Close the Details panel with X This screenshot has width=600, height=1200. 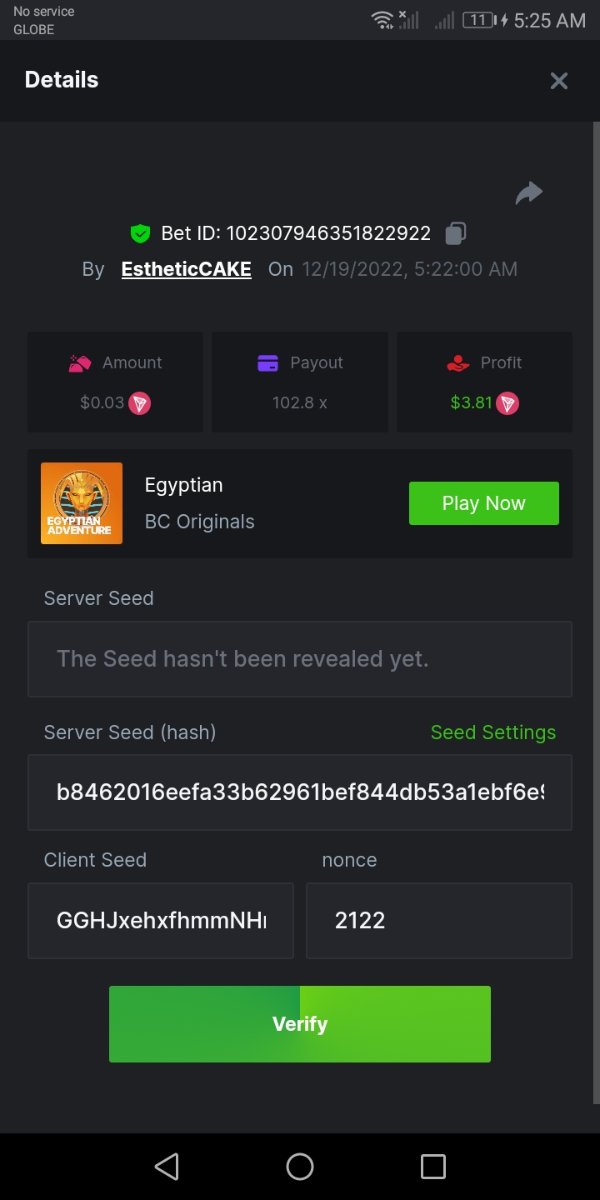[x=559, y=81]
